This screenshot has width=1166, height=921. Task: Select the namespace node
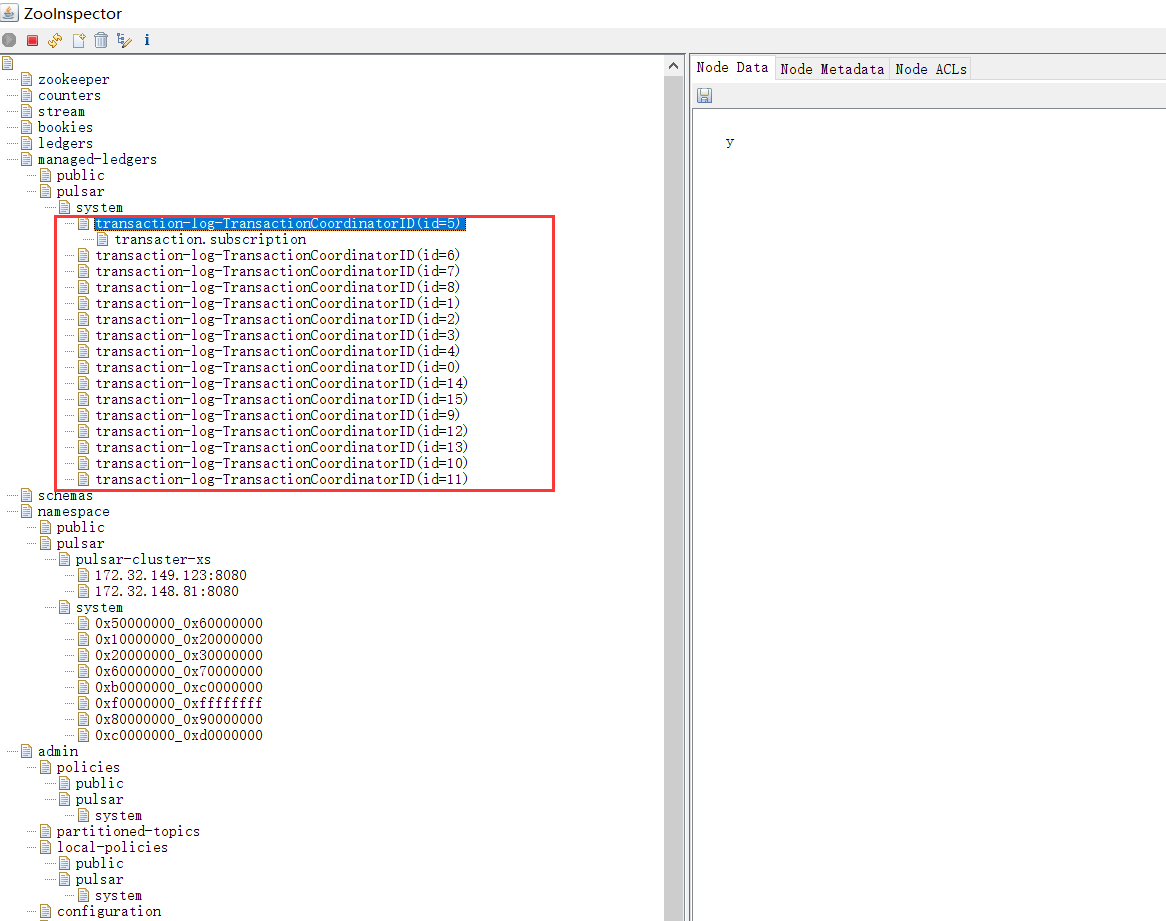74,511
